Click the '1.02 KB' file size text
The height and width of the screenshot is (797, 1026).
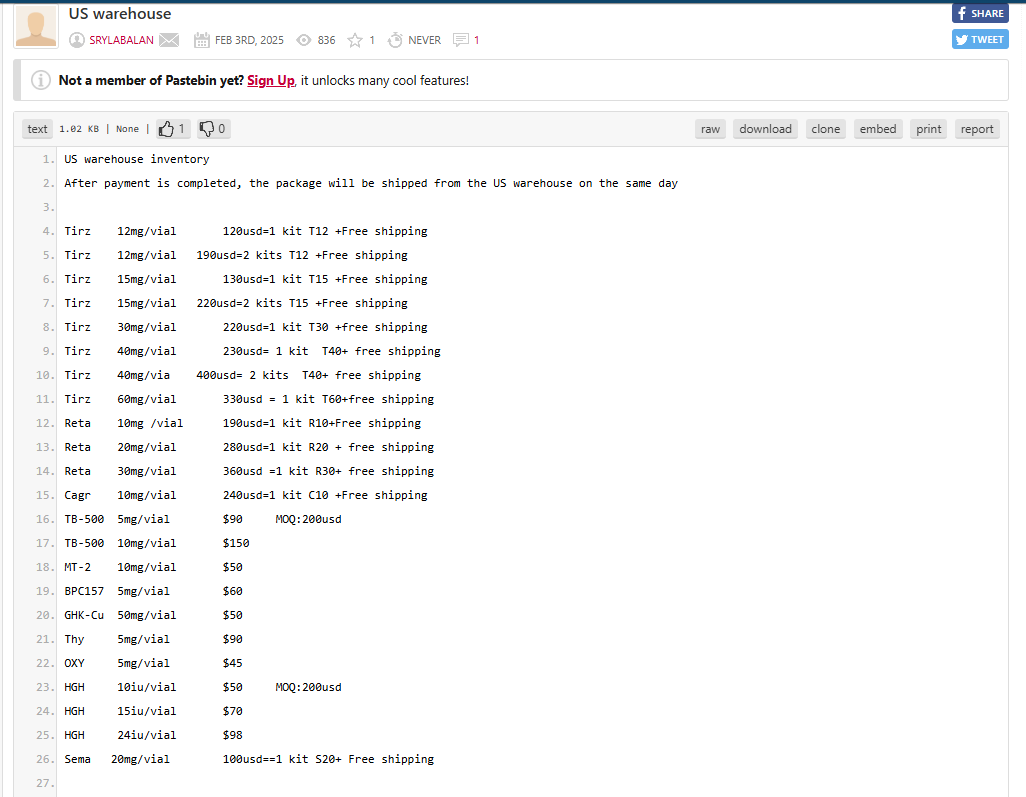point(79,129)
